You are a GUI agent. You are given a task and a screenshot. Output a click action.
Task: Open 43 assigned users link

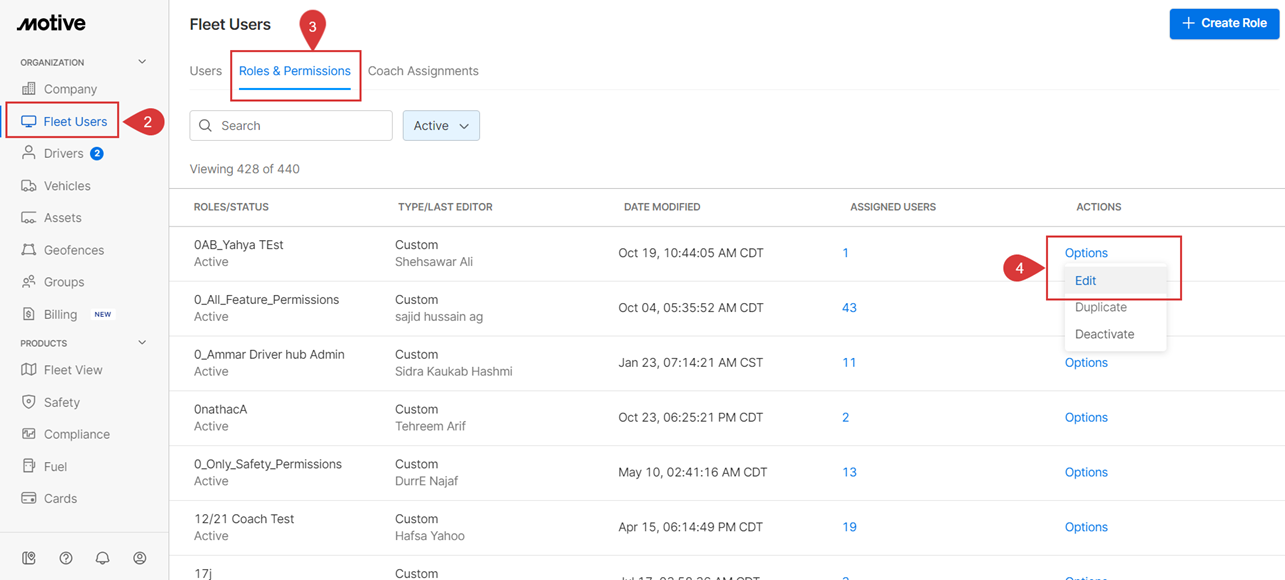pyautogui.click(x=849, y=308)
